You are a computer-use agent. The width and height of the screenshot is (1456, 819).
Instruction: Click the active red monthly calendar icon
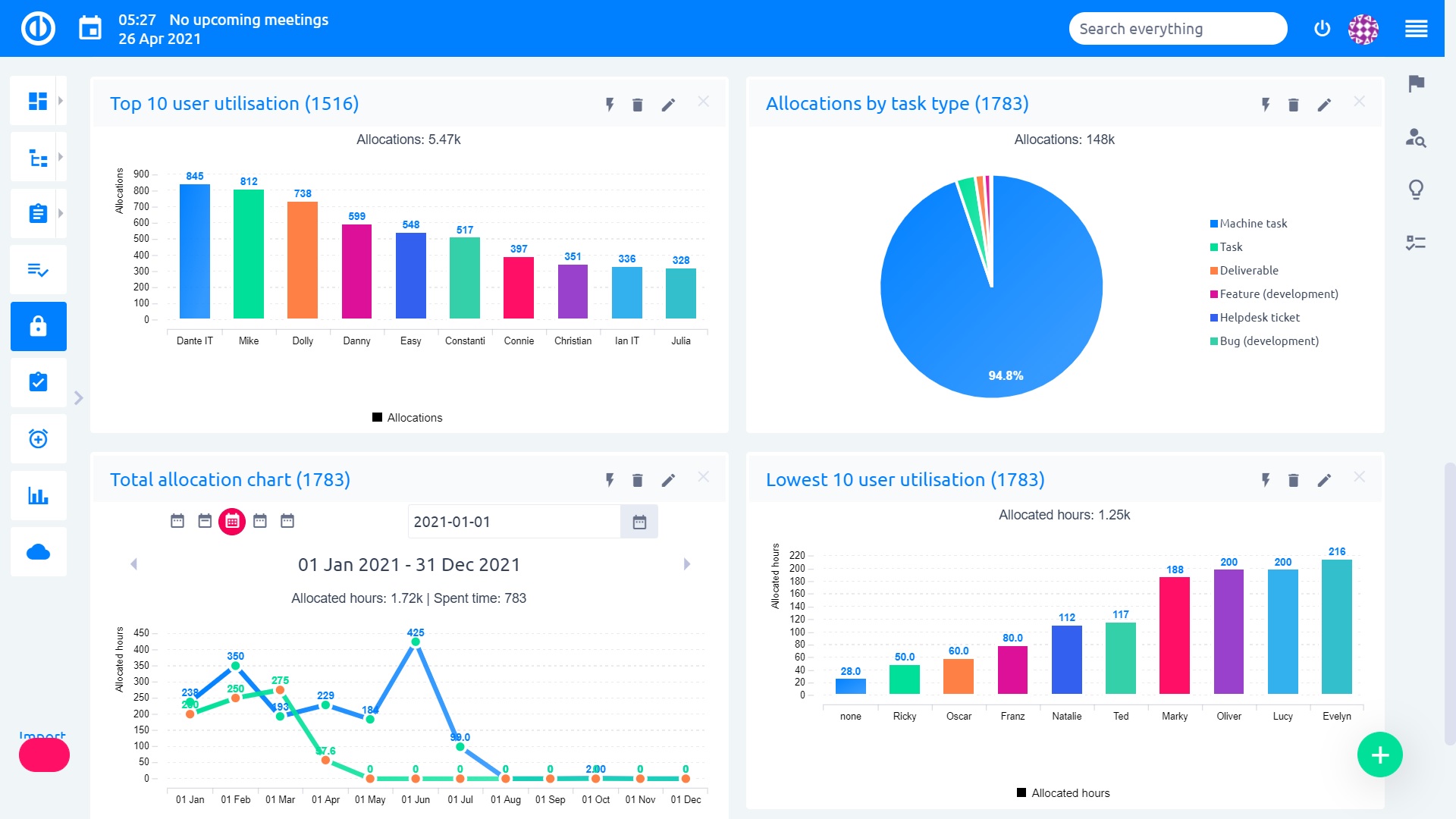pyautogui.click(x=231, y=521)
